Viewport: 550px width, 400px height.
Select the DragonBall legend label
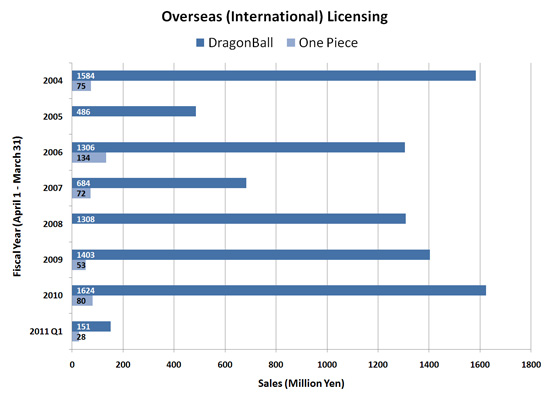(x=241, y=43)
